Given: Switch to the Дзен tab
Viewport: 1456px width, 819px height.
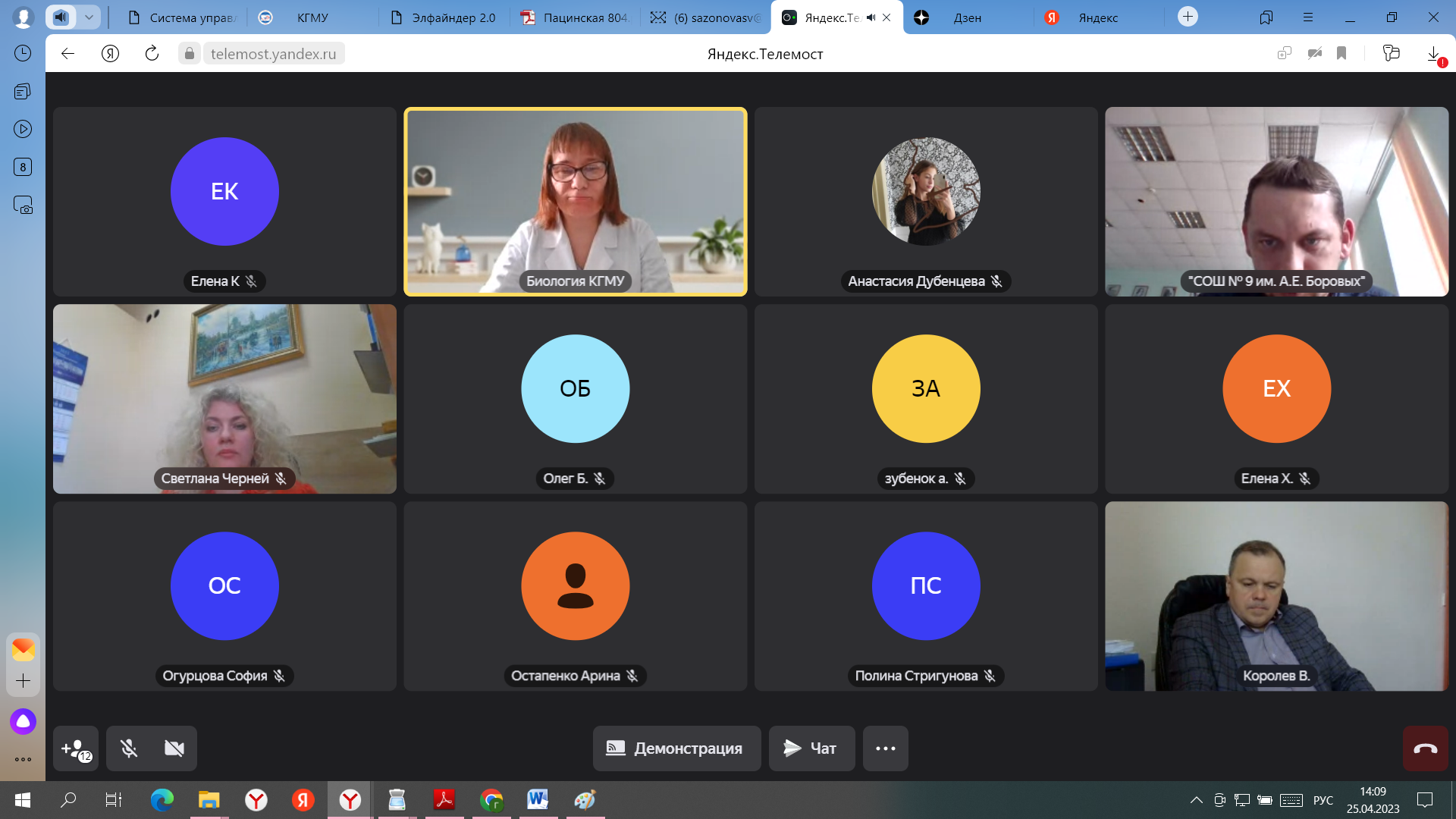Looking at the screenshot, I should [967, 17].
